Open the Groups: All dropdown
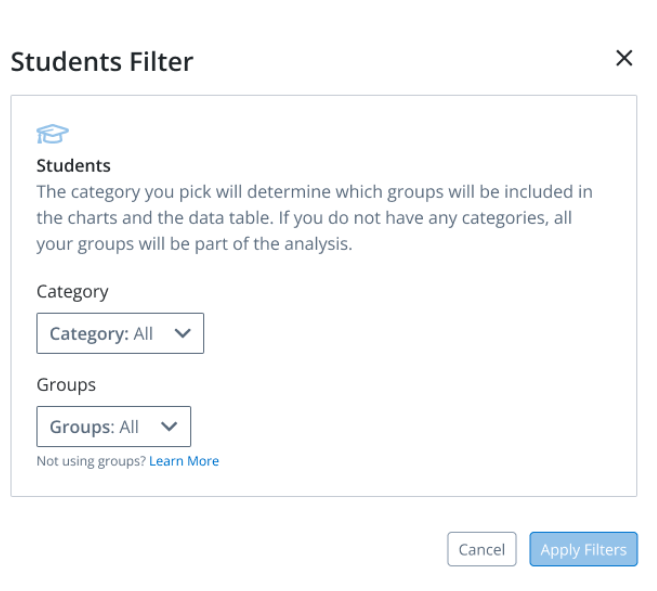Image resolution: width=657 pixels, height=591 pixels. pos(113,427)
